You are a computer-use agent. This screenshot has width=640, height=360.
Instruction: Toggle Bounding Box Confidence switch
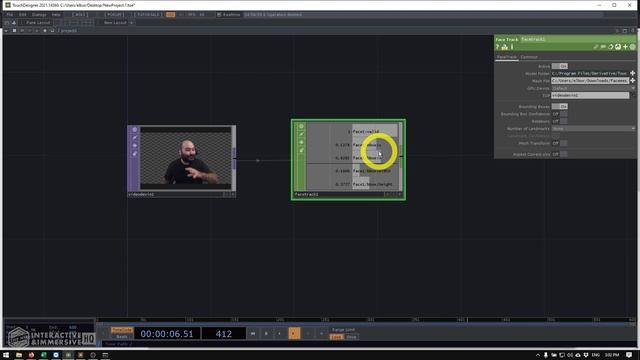(x=560, y=114)
